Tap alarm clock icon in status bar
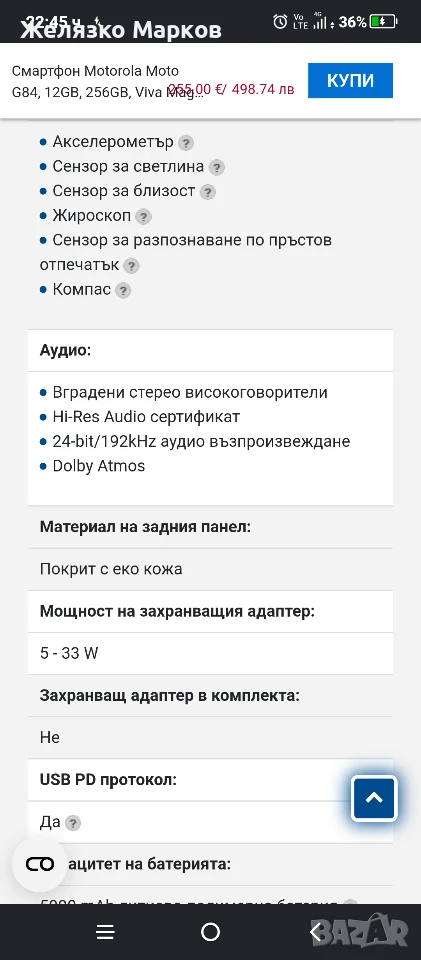The width and height of the screenshot is (421, 960). point(280,22)
